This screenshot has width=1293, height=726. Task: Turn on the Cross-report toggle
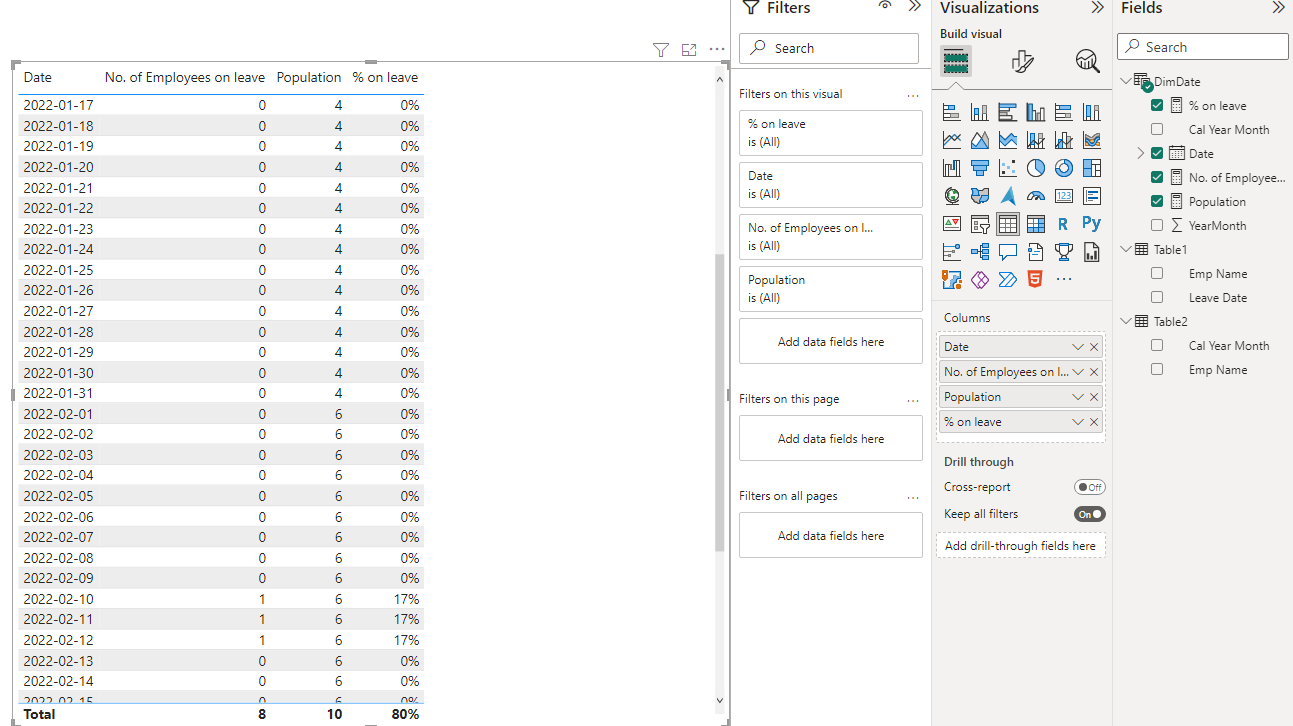1089,487
